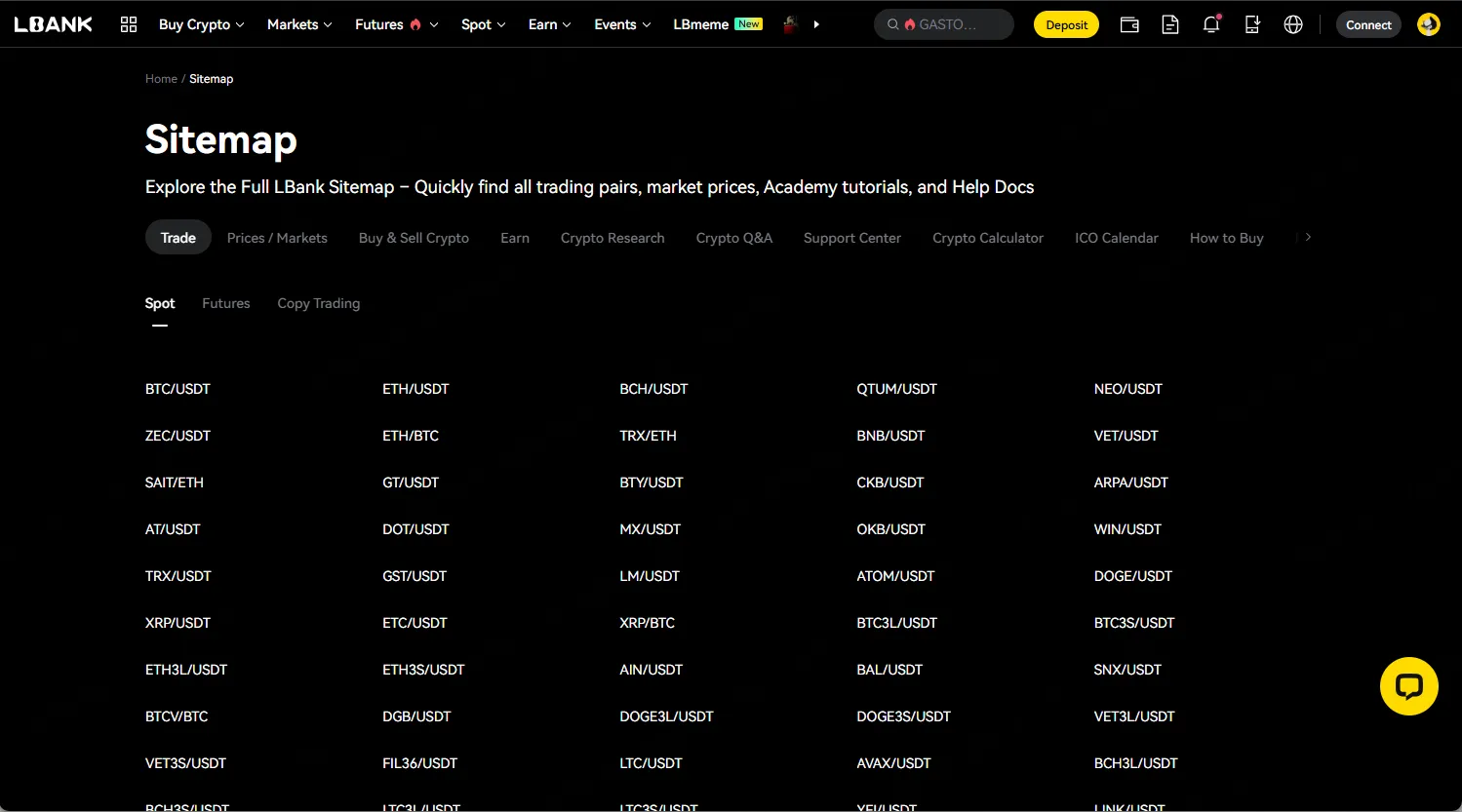This screenshot has width=1462, height=812.
Task: Click the wallet icon in header
Action: coord(1129,24)
